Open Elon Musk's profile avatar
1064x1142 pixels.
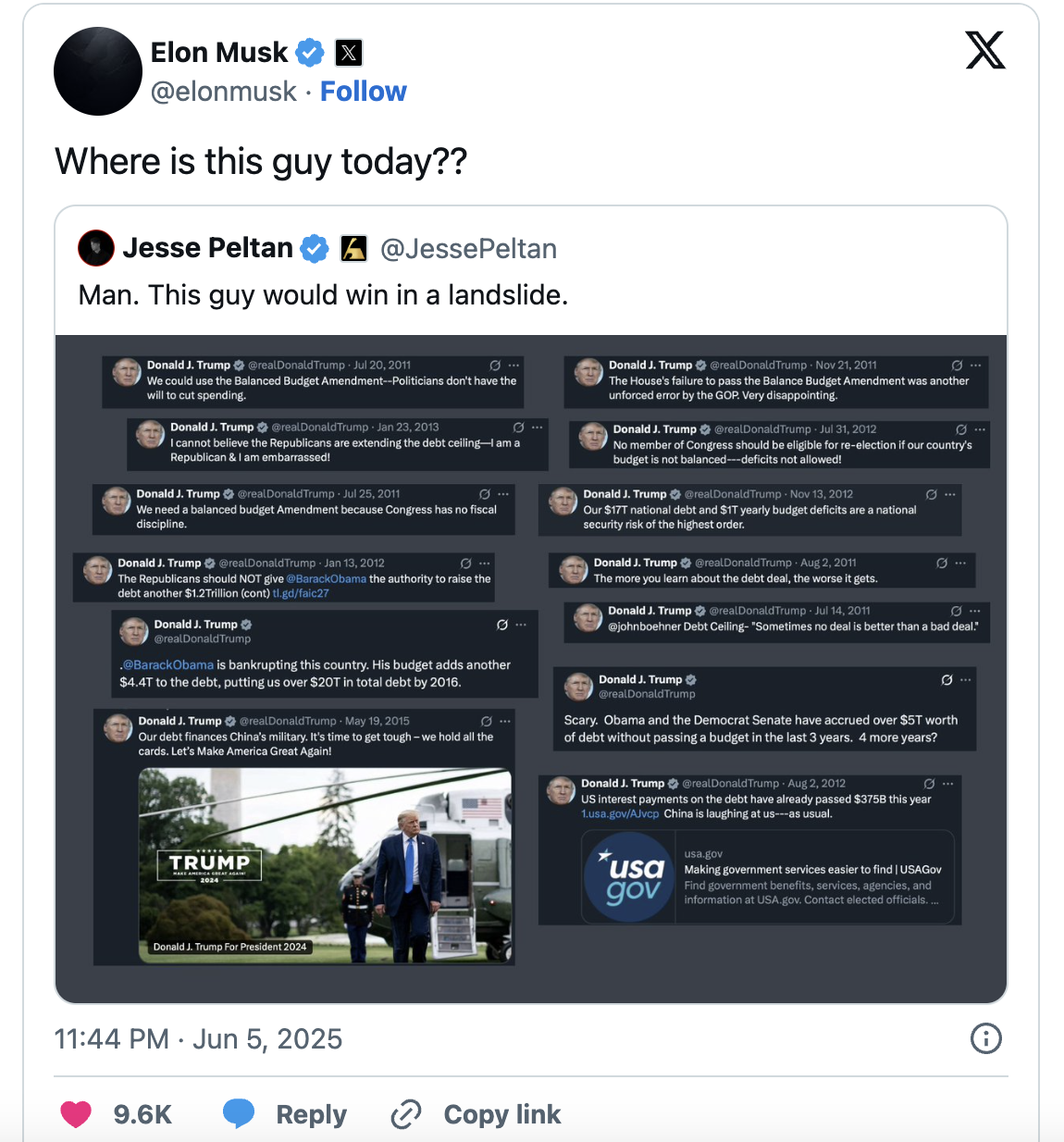(x=98, y=71)
